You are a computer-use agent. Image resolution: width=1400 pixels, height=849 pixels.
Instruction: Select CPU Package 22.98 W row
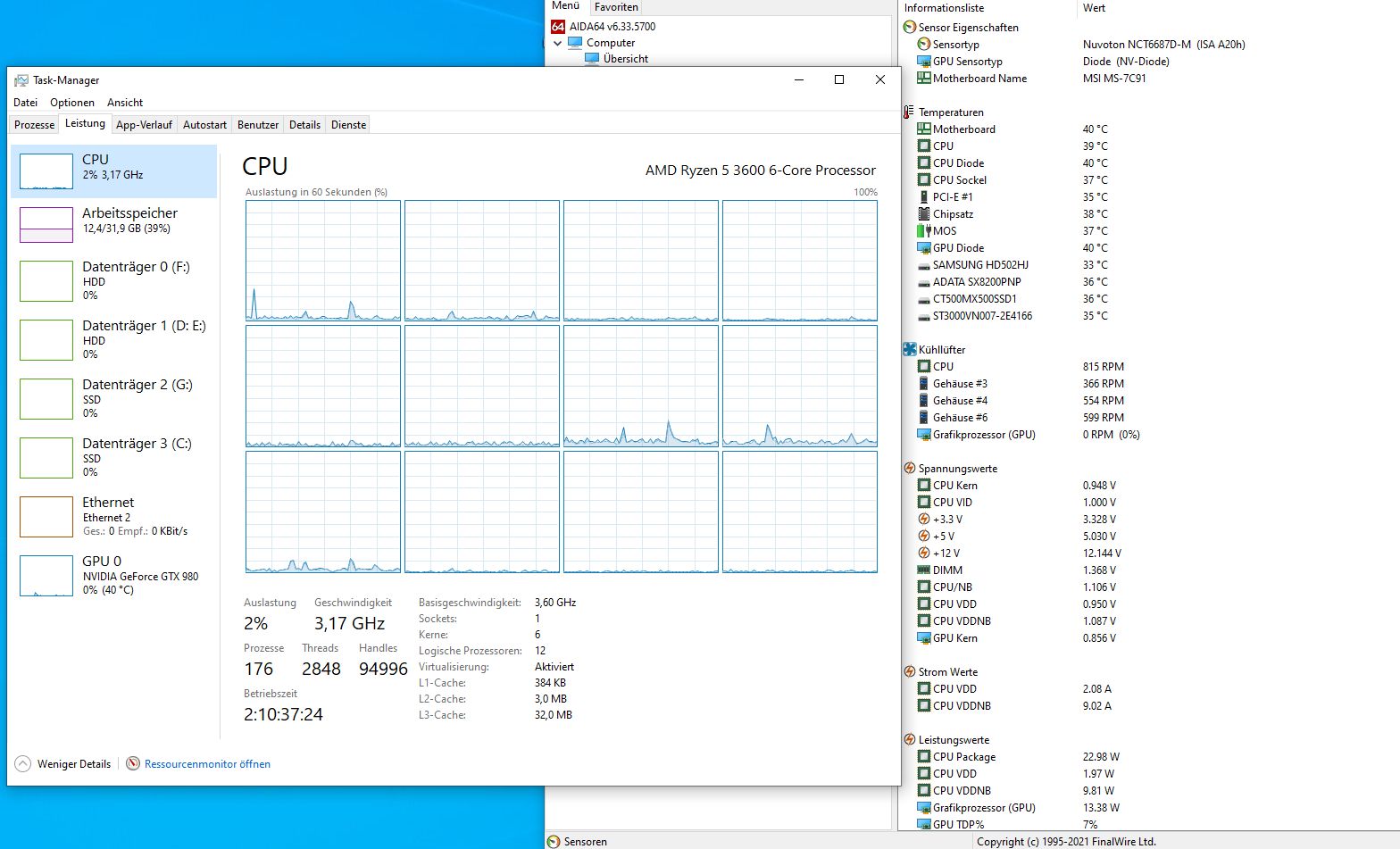[x=1149, y=757]
